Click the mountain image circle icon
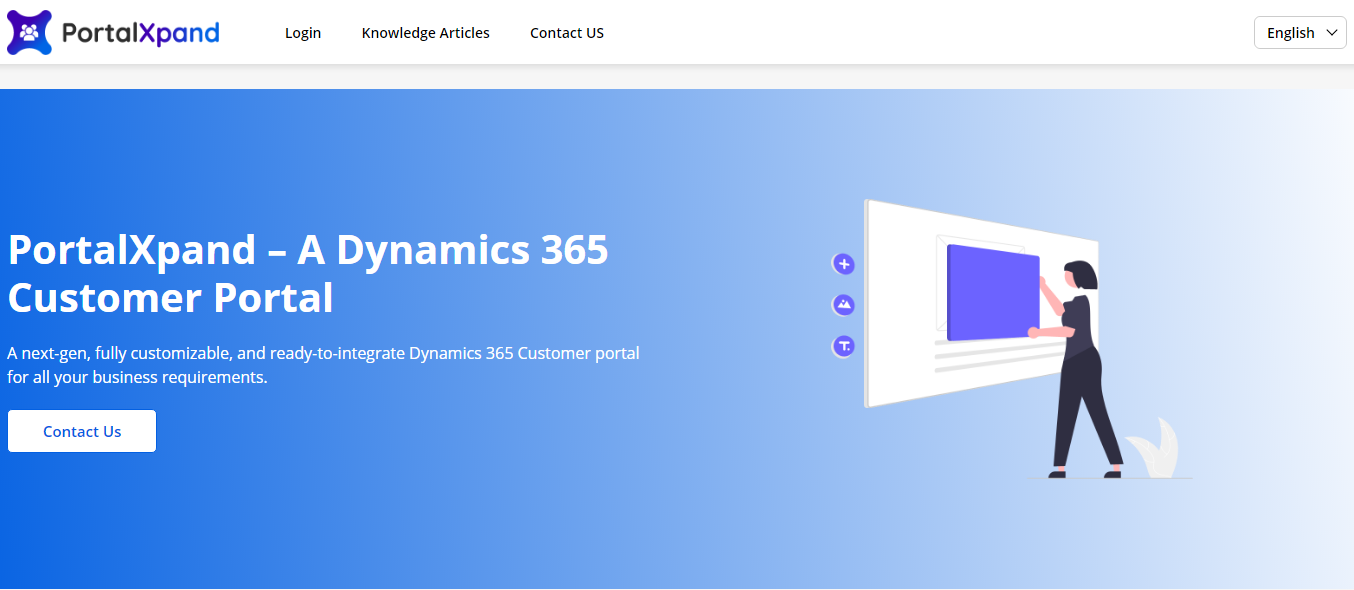1354x590 pixels. tap(844, 305)
